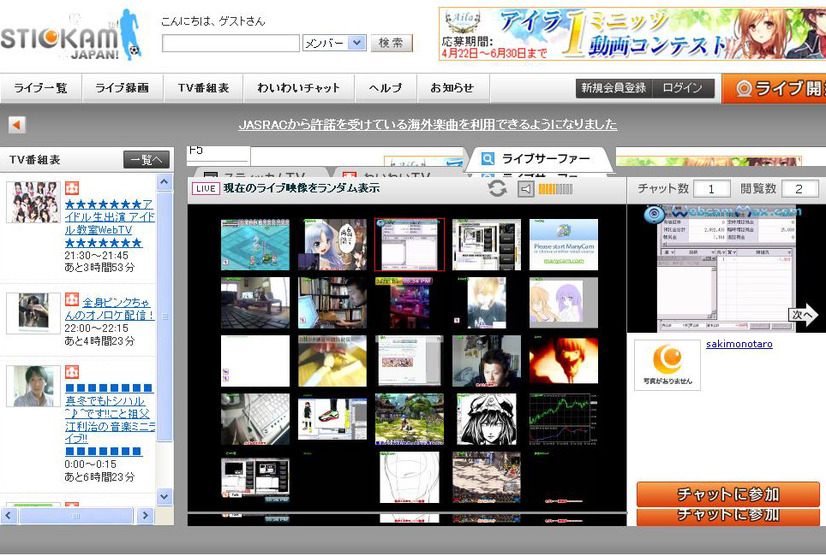Click the upper チャットに参加 button
Screen dimensions: 826x556
(728, 494)
